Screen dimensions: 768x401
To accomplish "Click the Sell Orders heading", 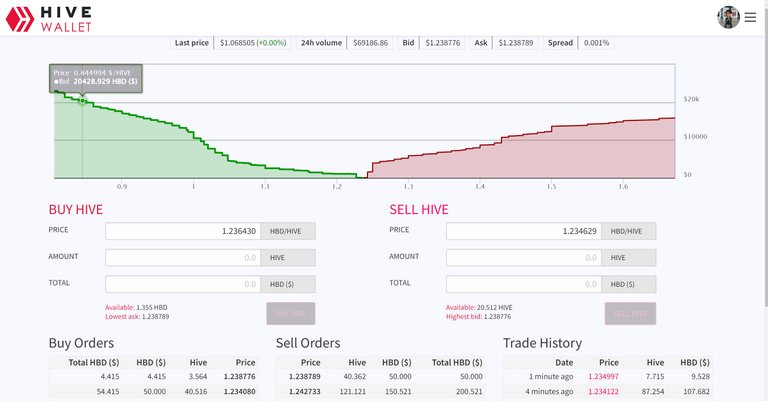I will [x=308, y=343].
